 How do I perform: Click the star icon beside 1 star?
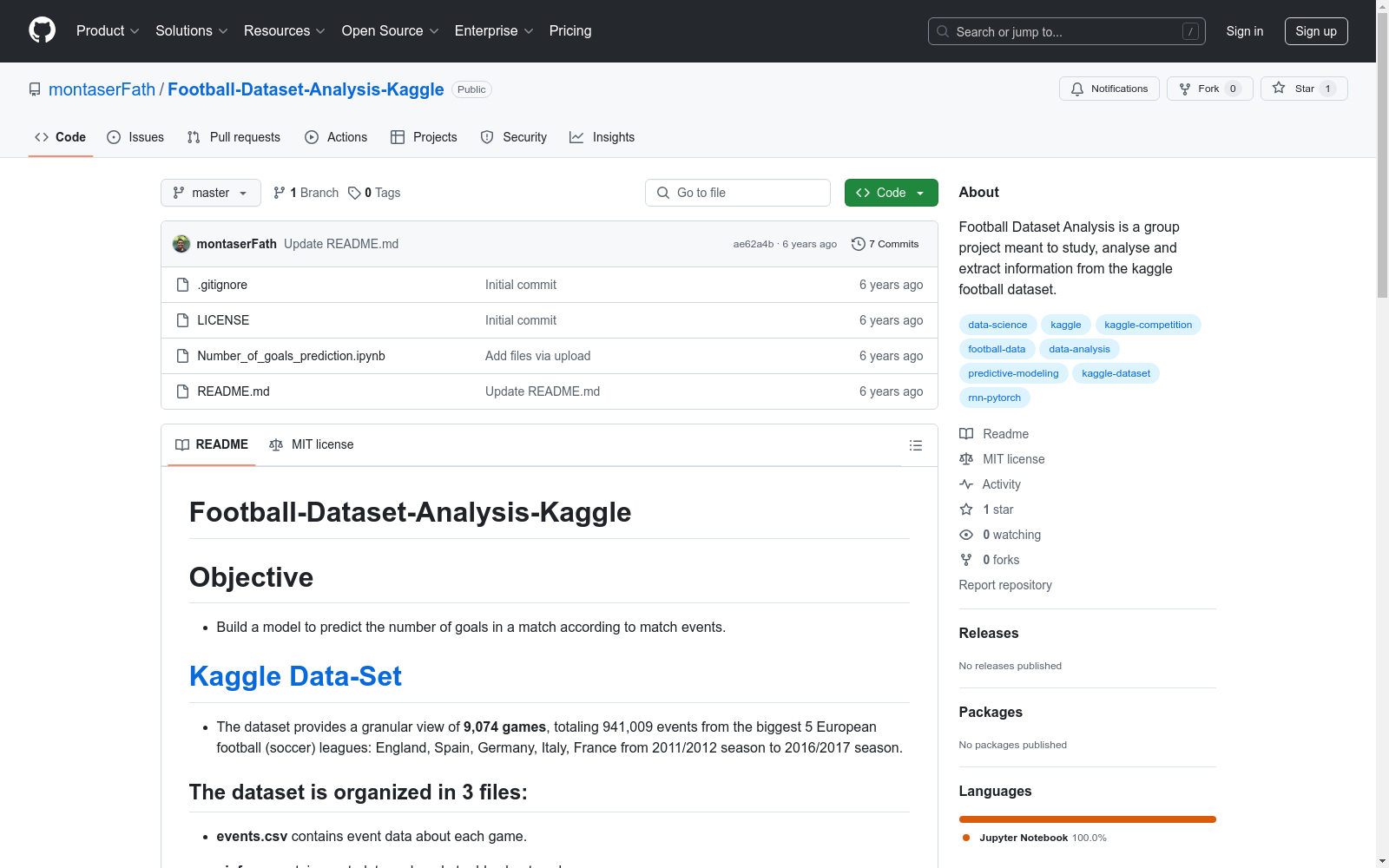(x=966, y=510)
